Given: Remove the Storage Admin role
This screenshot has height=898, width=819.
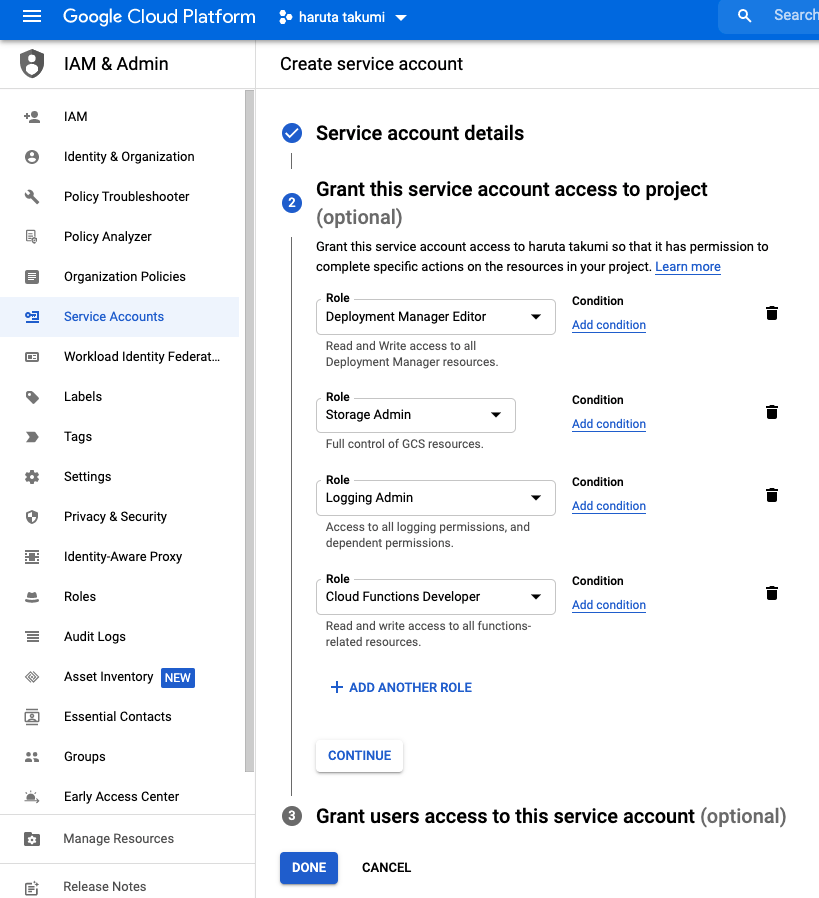Looking at the screenshot, I should coord(771,411).
